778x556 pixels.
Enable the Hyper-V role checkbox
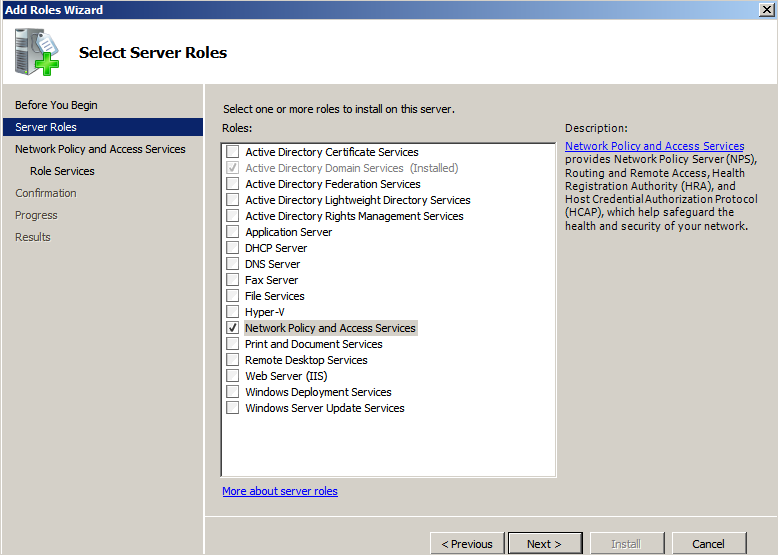pos(232,312)
